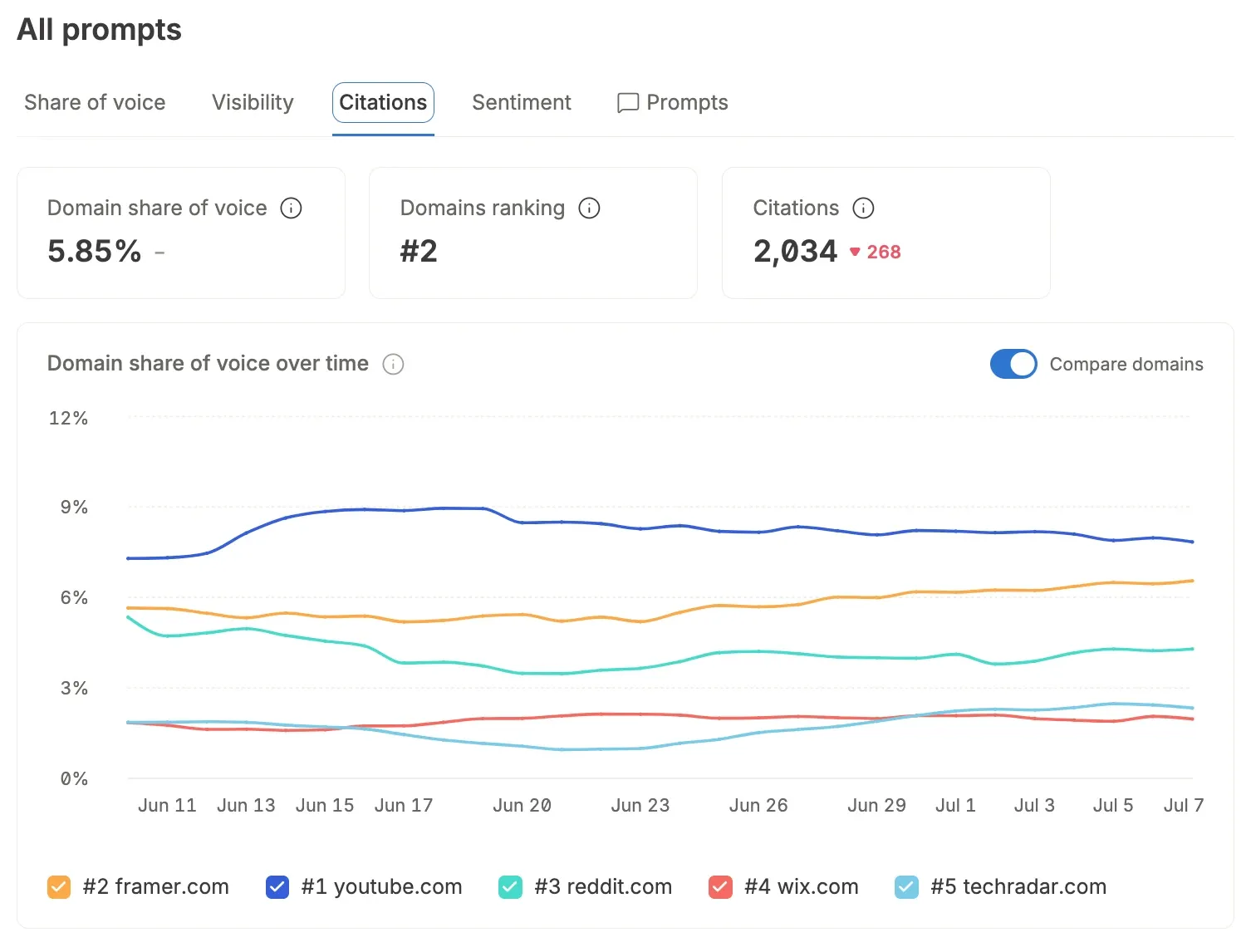Click the Prompts tab label
1251x952 pixels.
(x=687, y=102)
